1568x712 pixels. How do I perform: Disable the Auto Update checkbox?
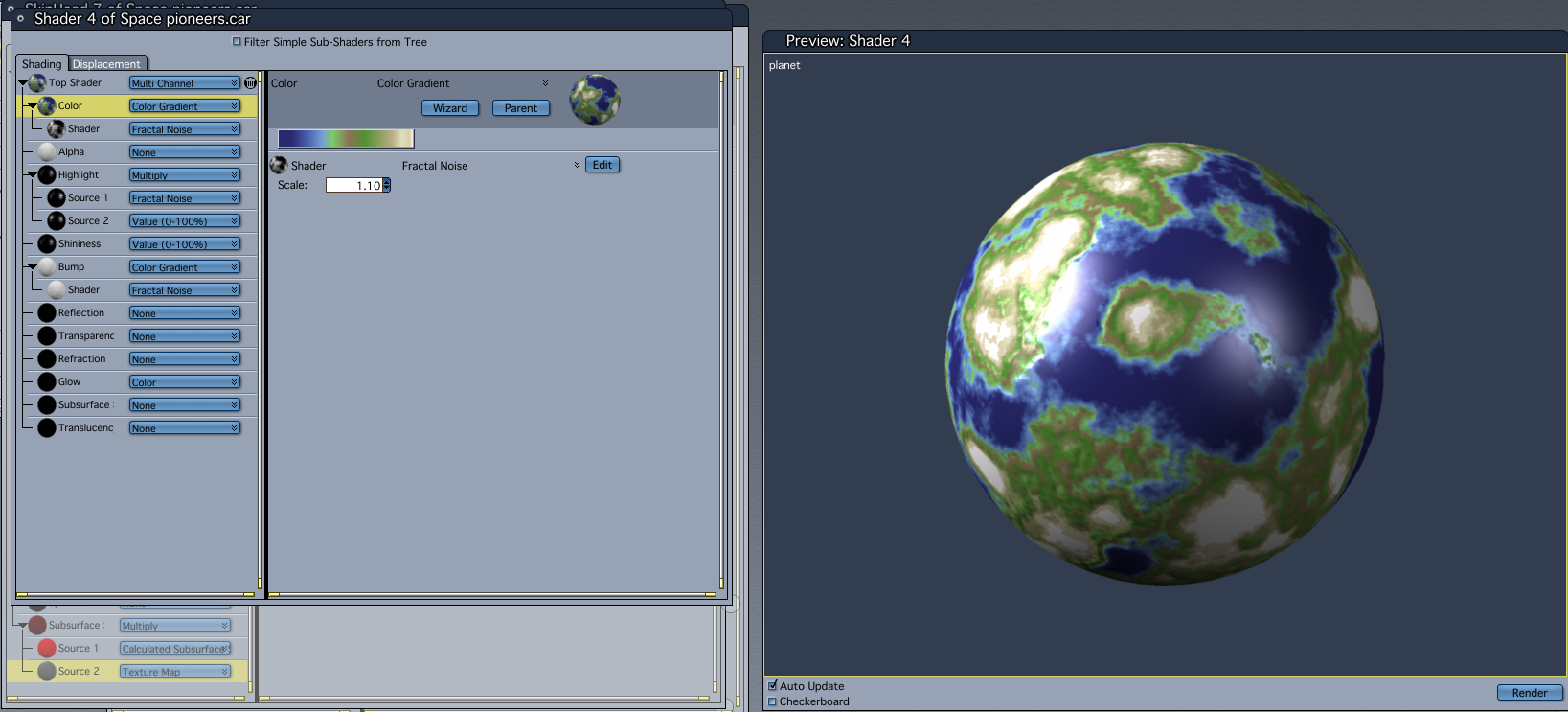(x=773, y=686)
